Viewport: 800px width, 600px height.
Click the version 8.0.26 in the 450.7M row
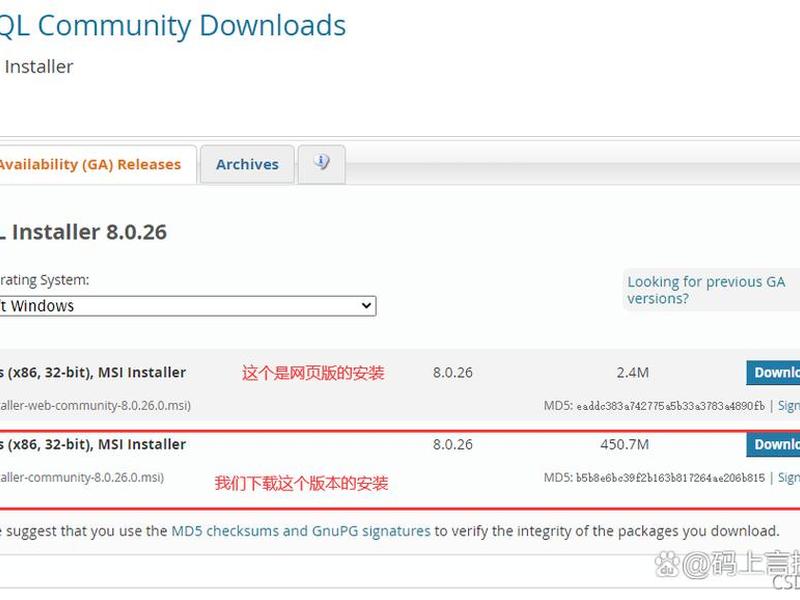[x=453, y=444]
